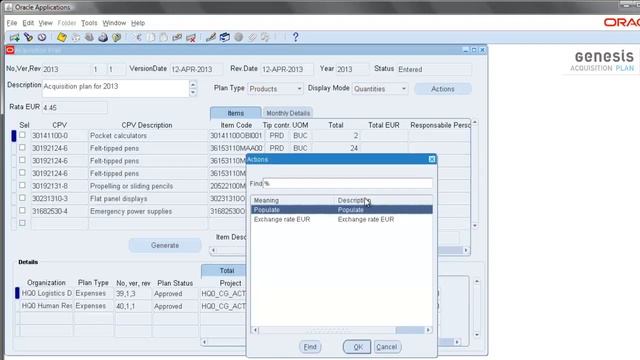Screen dimensions: 640x360
Task: Click the Print toolbar icon
Action: (103, 38)
